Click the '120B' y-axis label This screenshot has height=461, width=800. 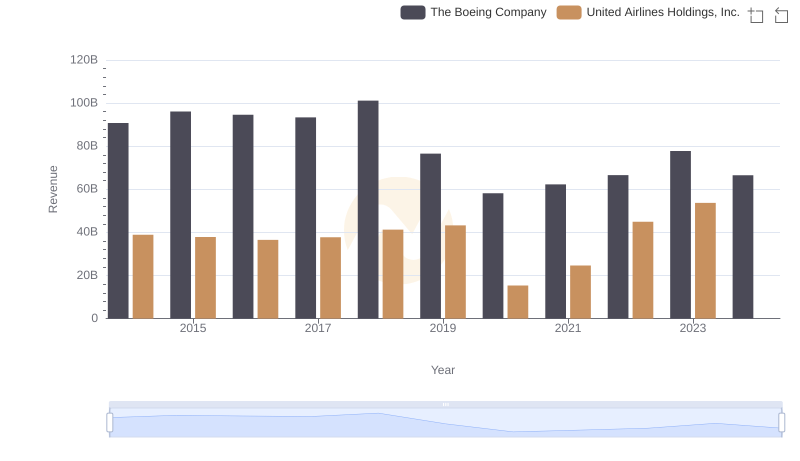coord(84,60)
